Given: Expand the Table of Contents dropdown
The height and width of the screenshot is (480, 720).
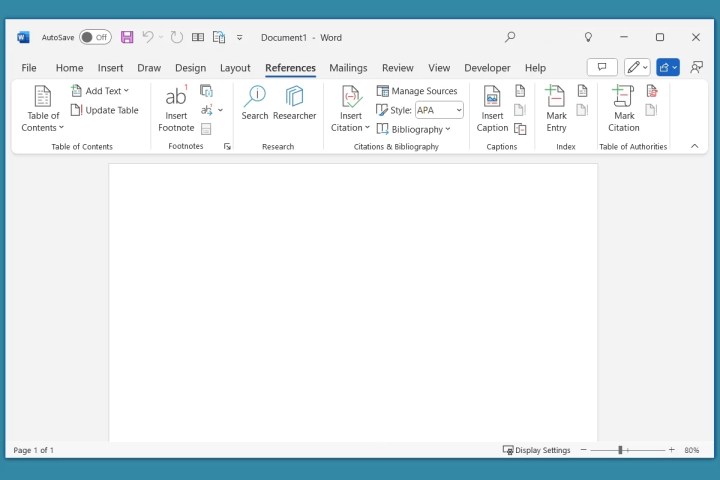Looking at the screenshot, I should 43,121.
